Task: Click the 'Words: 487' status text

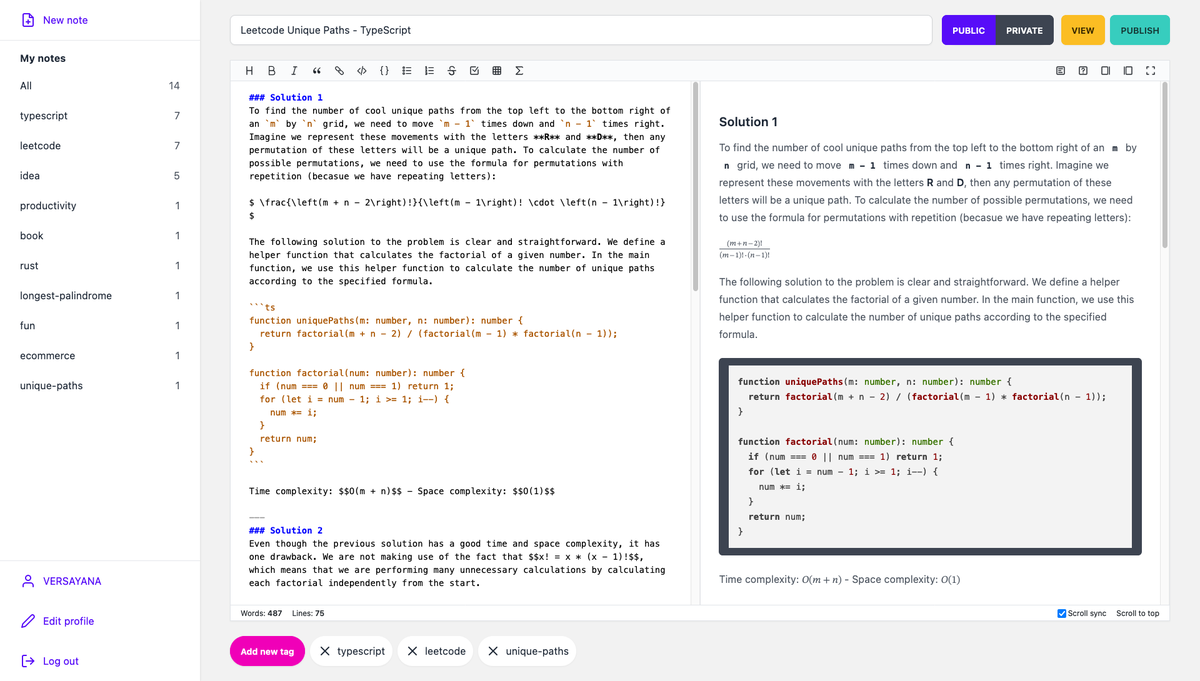Action: (262, 613)
